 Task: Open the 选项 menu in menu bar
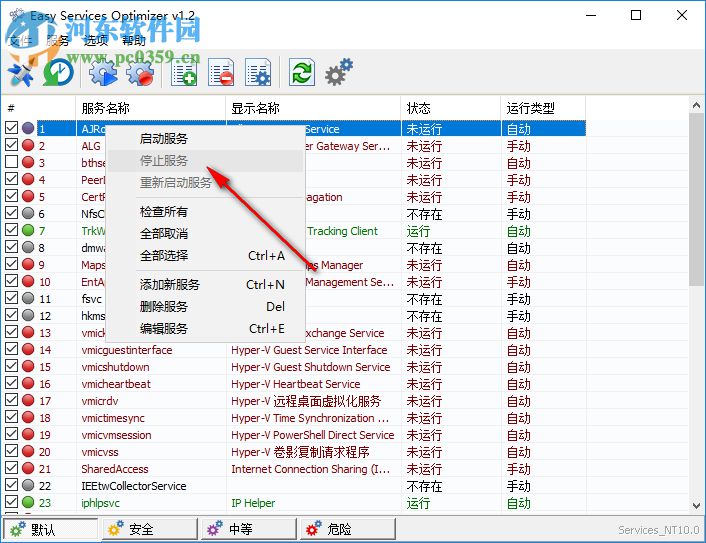[96, 41]
